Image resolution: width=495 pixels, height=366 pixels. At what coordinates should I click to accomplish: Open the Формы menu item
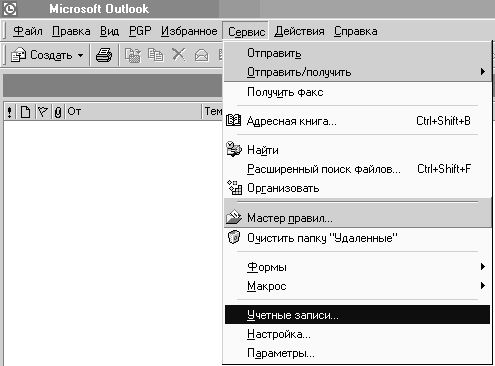[357, 267]
